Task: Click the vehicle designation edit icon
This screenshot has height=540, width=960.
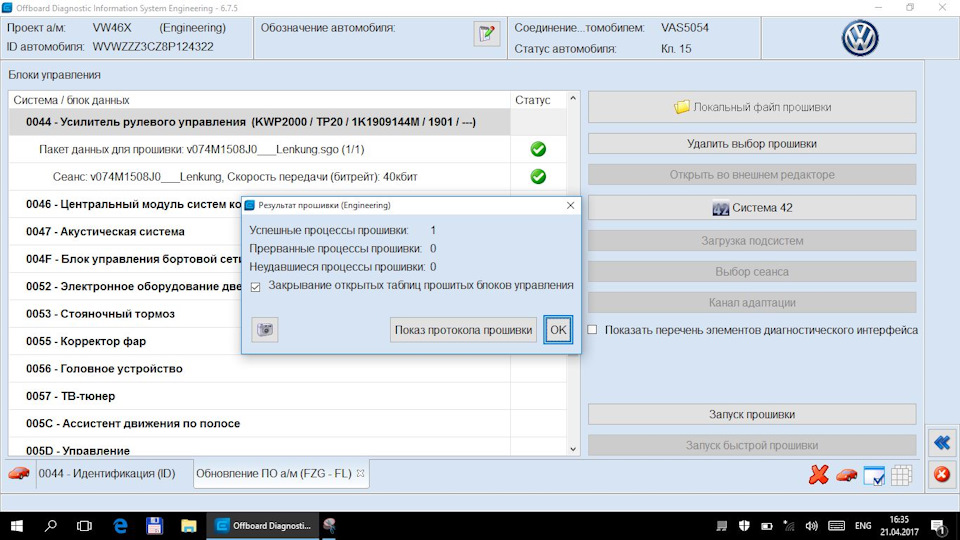Action: coord(487,33)
